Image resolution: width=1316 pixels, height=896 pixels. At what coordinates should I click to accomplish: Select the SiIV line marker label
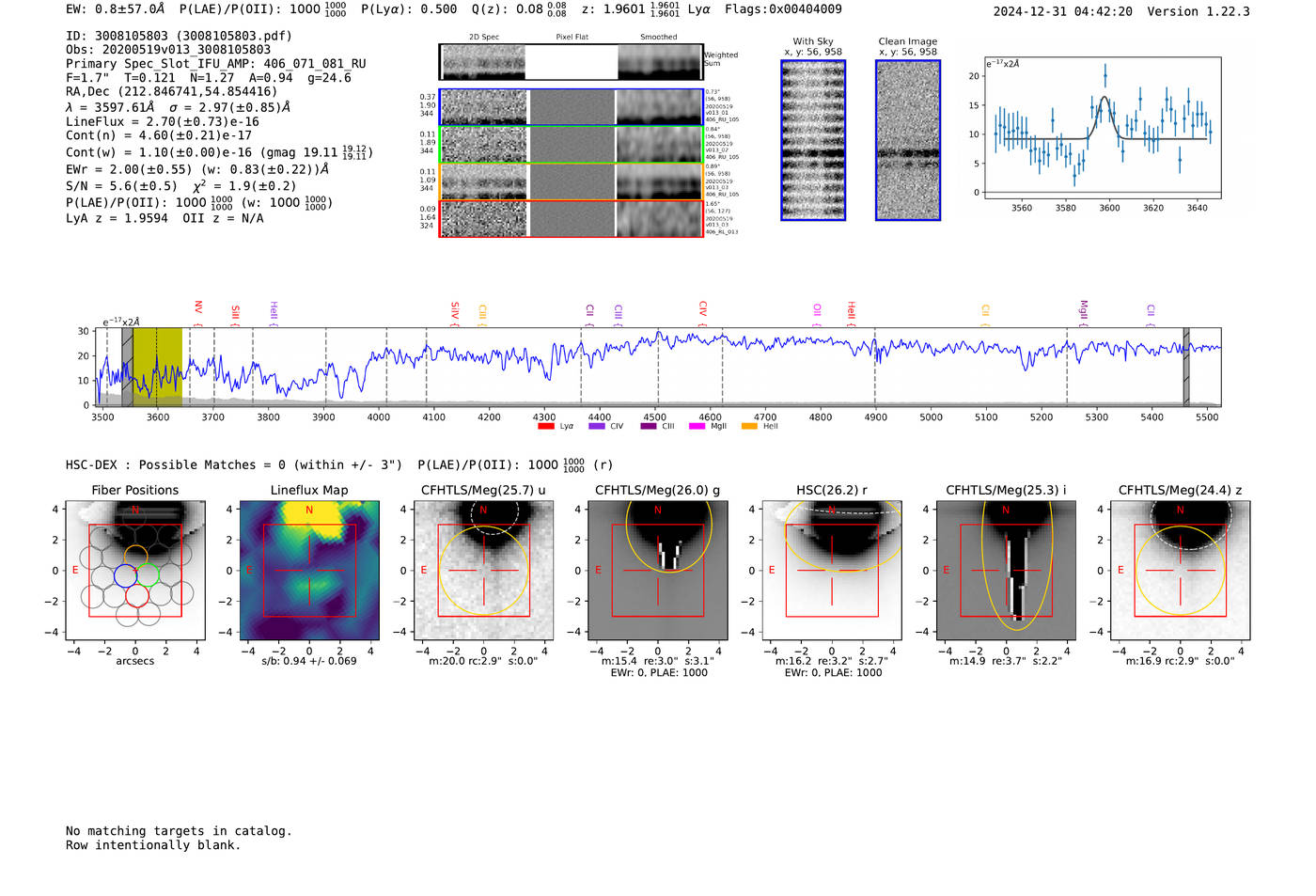(455, 309)
